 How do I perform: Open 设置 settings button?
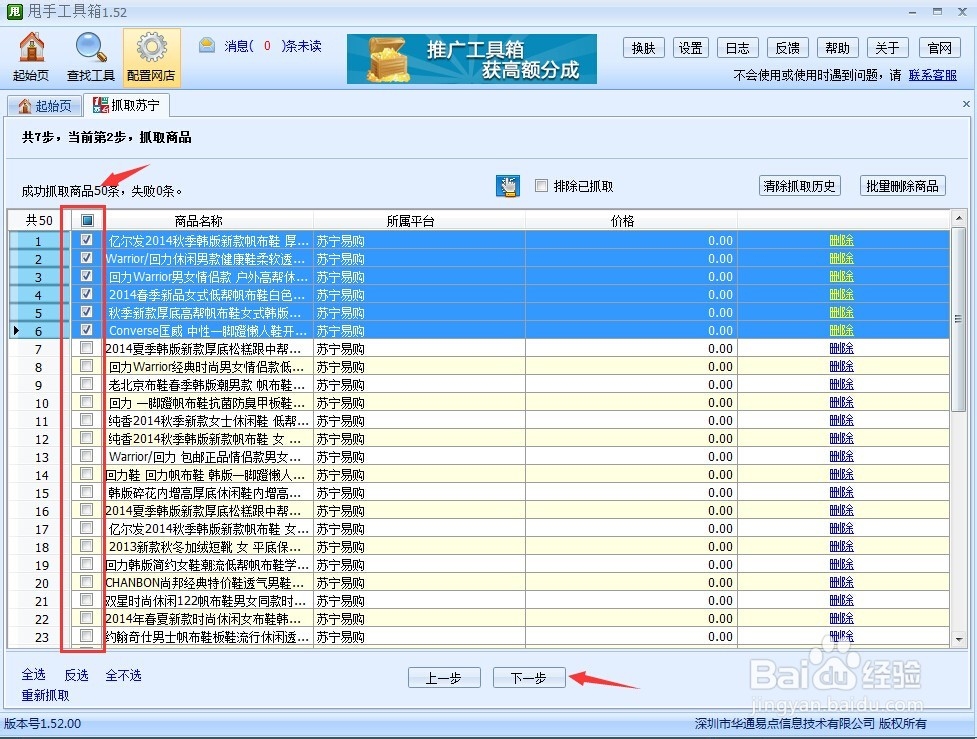tap(690, 48)
